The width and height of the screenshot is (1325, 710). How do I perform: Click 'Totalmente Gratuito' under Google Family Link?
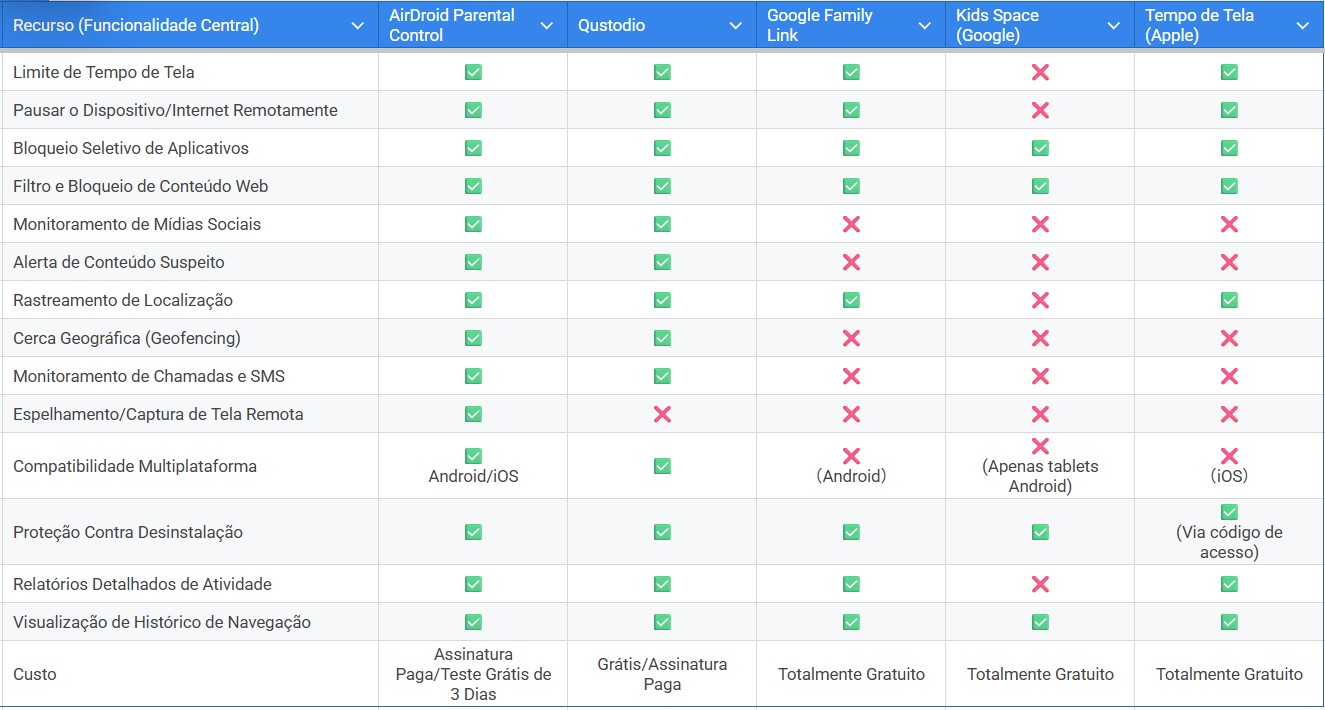849,674
